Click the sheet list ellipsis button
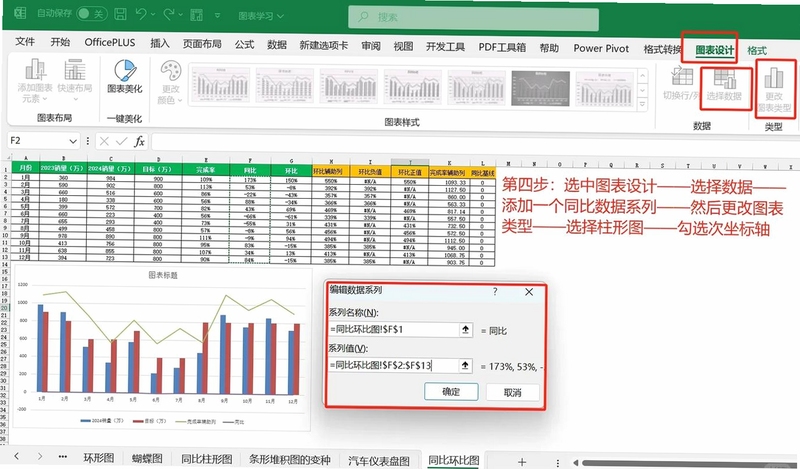This screenshot has height=469, width=800. click(63, 457)
